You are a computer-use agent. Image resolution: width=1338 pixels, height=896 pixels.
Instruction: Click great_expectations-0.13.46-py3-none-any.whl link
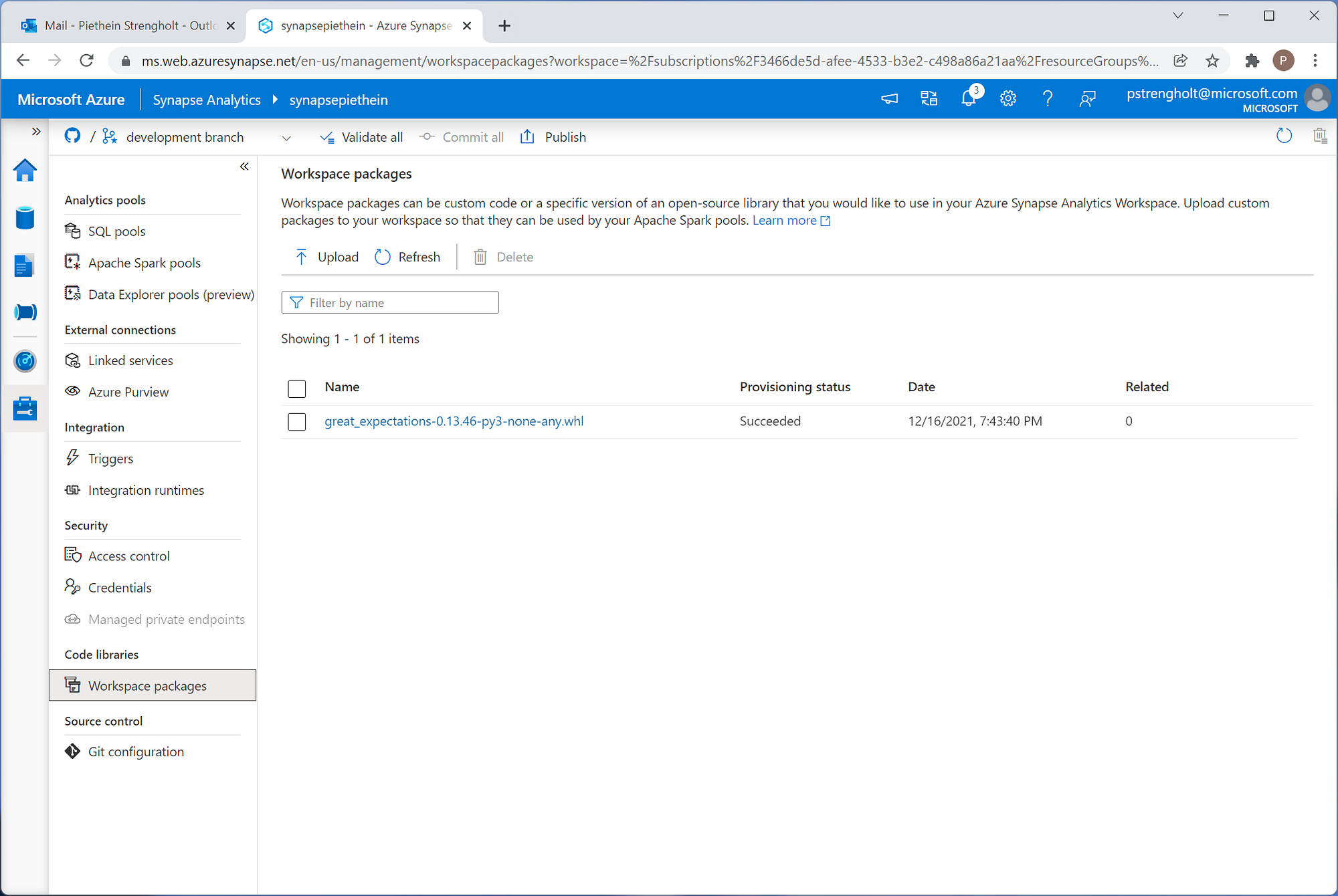click(454, 421)
